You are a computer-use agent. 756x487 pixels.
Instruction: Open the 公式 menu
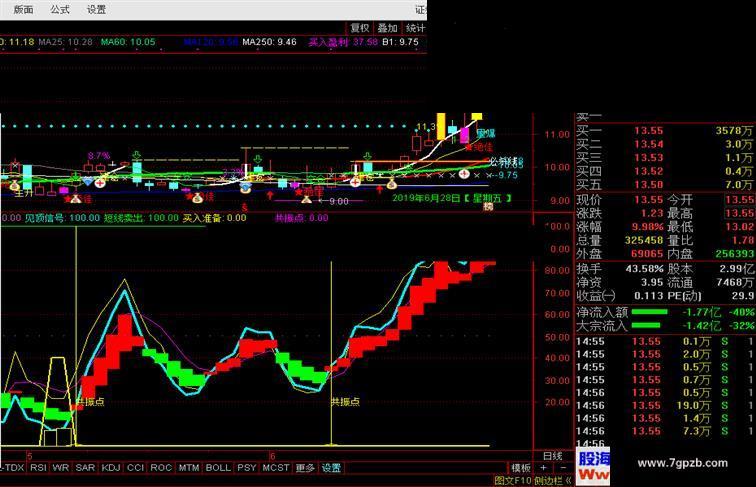(60, 9)
